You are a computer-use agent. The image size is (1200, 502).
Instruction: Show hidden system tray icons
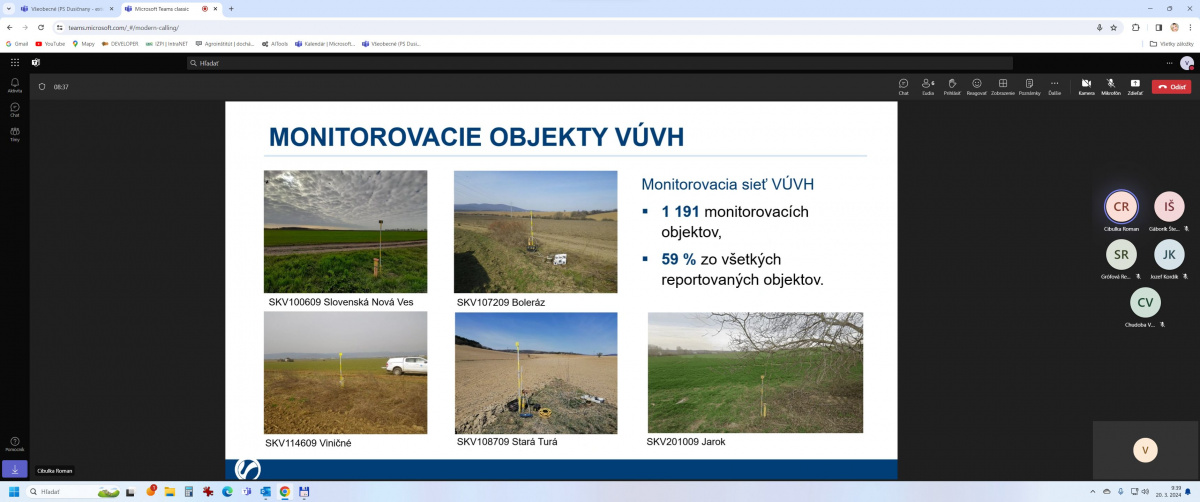pyautogui.click(x=1092, y=491)
